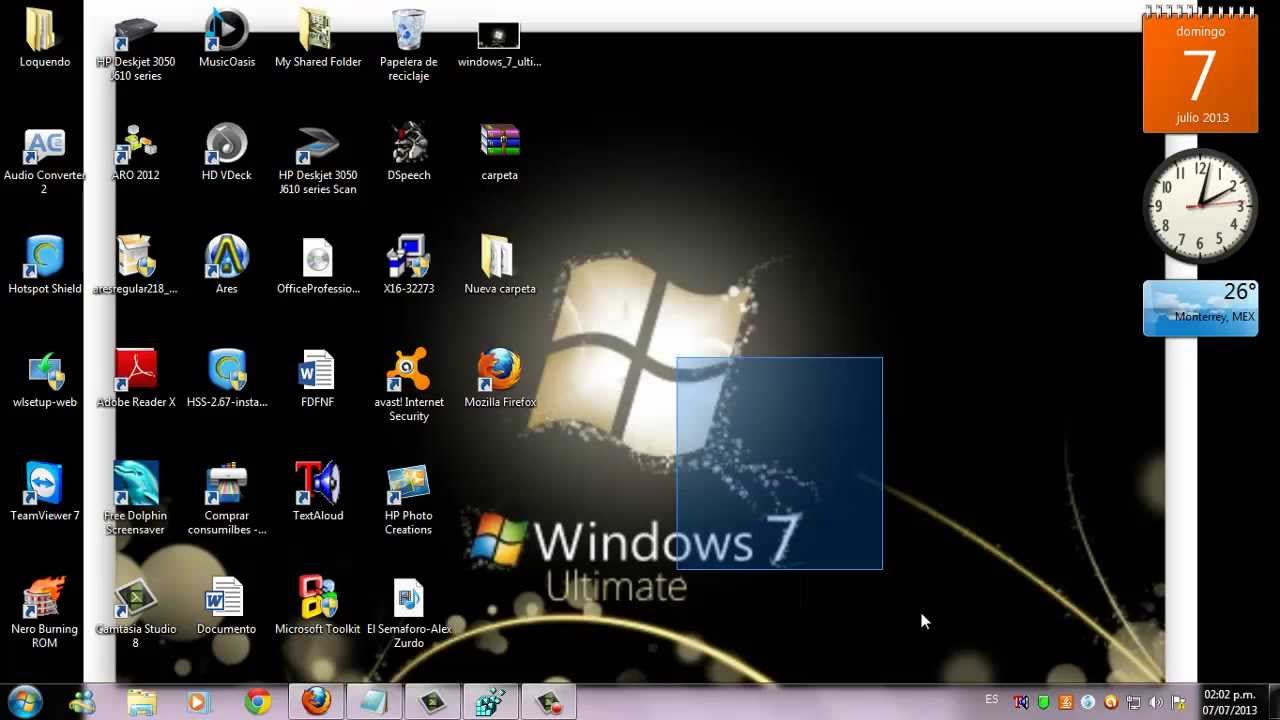Switch to Firefox window on taskbar
1280x720 pixels.
click(x=316, y=702)
